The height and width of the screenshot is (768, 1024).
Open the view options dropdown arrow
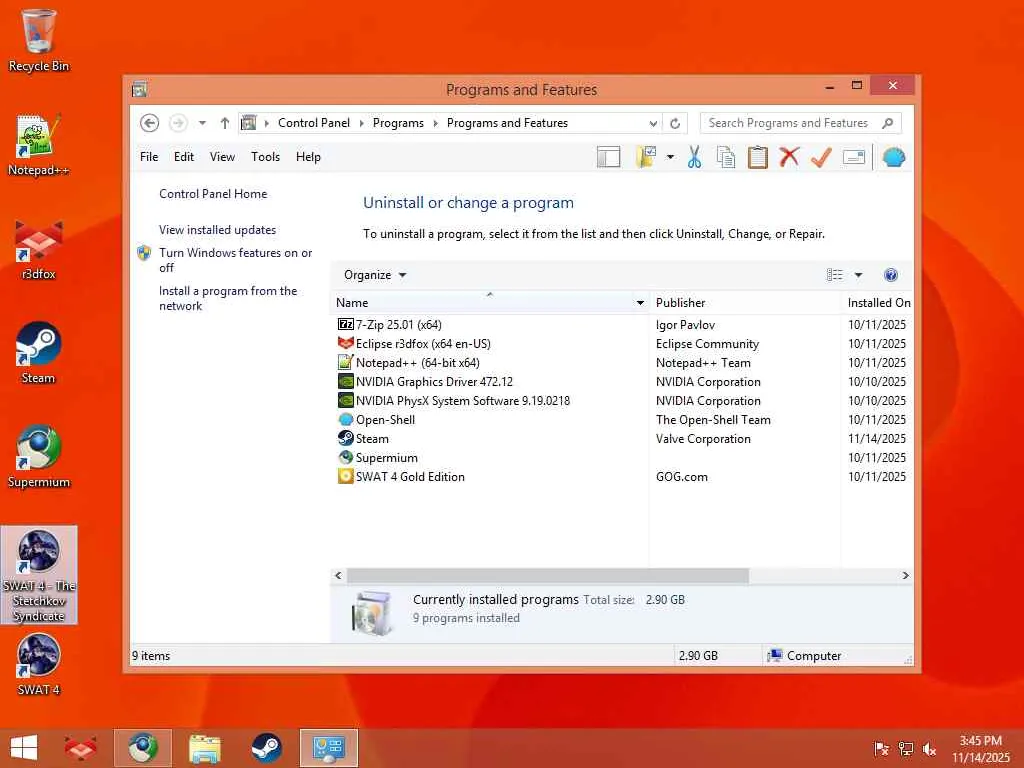858,275
